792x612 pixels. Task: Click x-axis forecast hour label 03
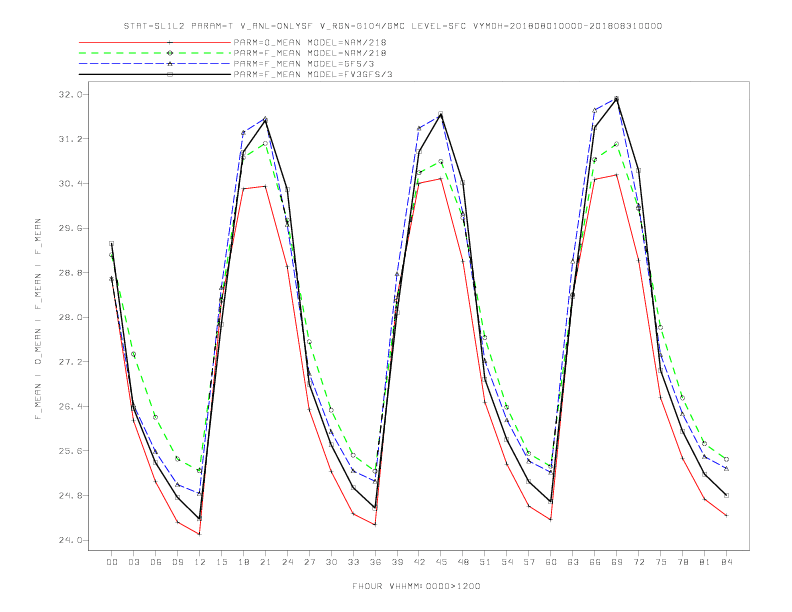133,562
